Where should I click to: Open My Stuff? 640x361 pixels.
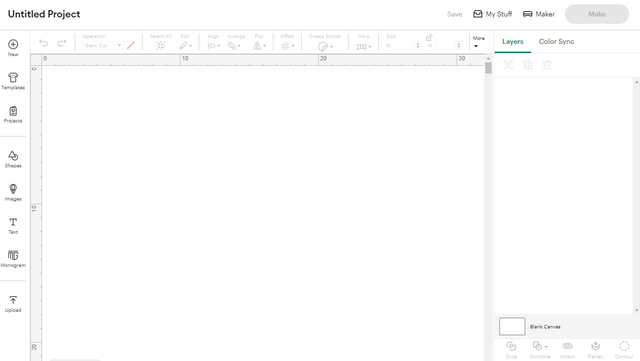pyautogui.click(x=492, y=14)
